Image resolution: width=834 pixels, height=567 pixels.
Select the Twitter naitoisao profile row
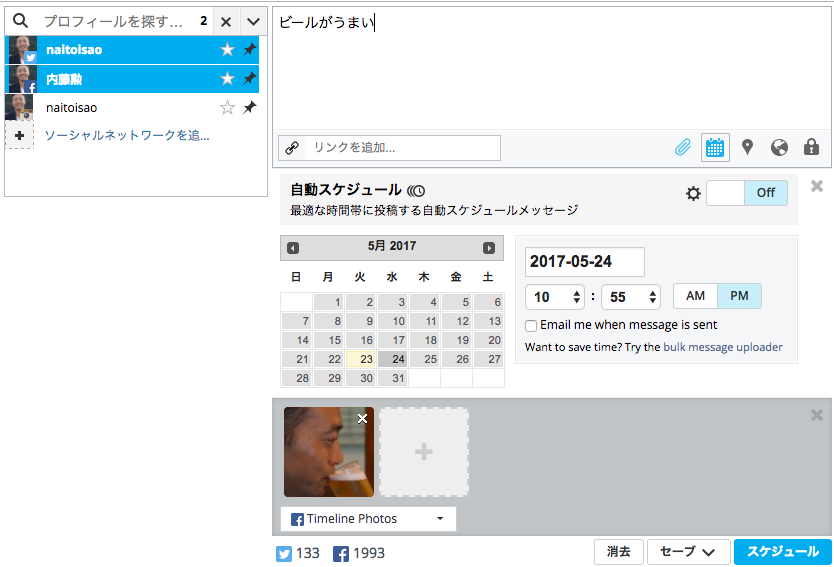[x=132, y=50]
